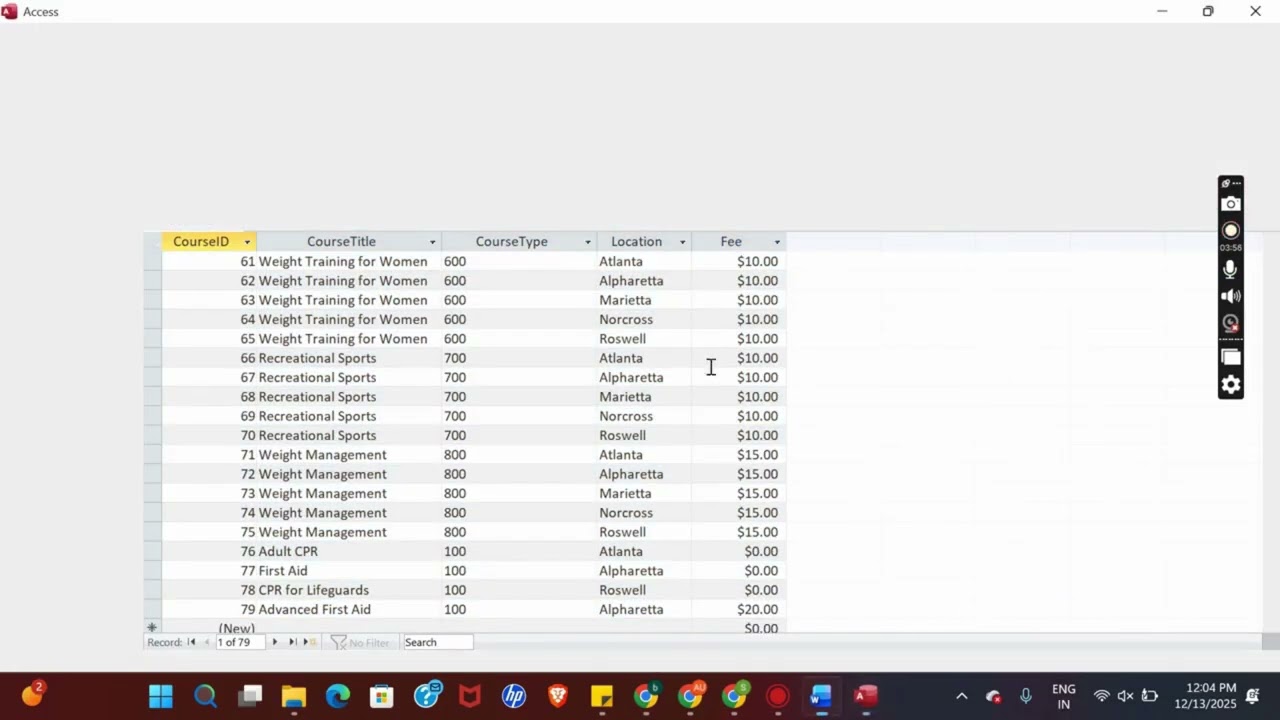Toggle the recorder system audio speaker
Screen dimensions: 1280x720
[1231, 296]
